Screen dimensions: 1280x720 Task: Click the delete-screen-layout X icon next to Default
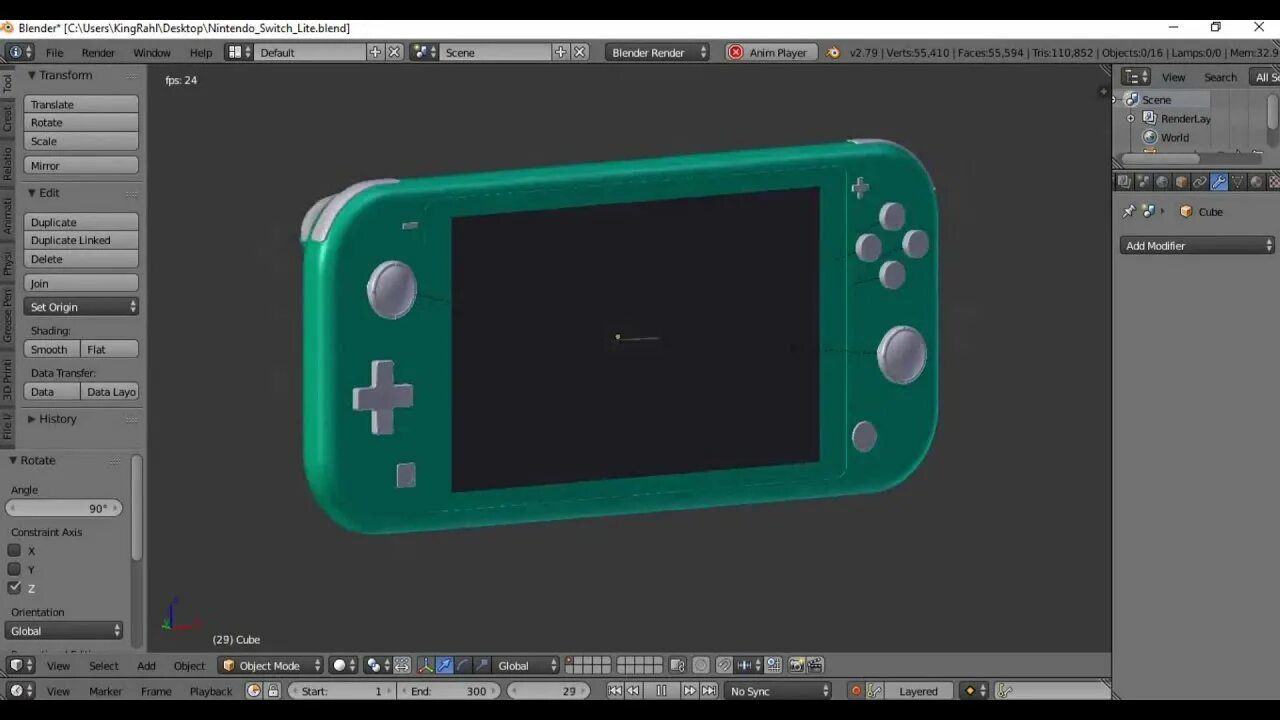click(x=394, y=52)
